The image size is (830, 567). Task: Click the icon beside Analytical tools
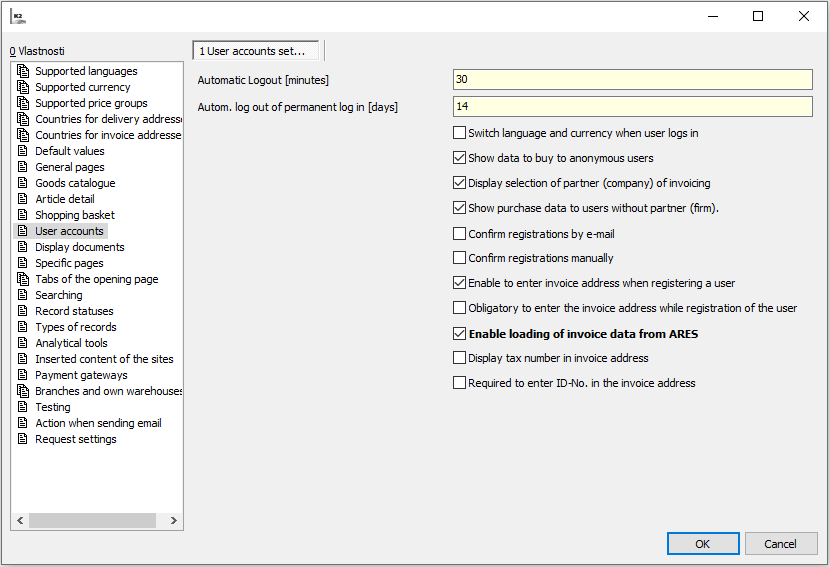[x=23, y=343]
